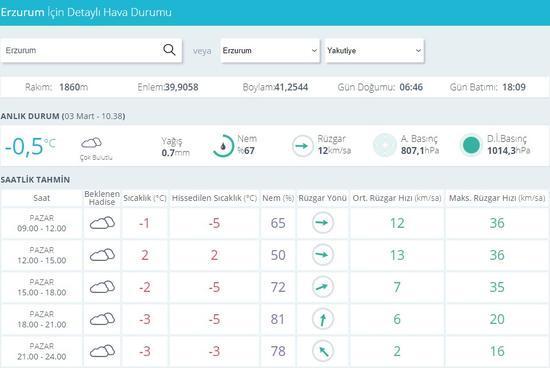550x368 pixels.
Task: Click the Ort. Rüzgar Hızı column header
Action: click(397, 198)
